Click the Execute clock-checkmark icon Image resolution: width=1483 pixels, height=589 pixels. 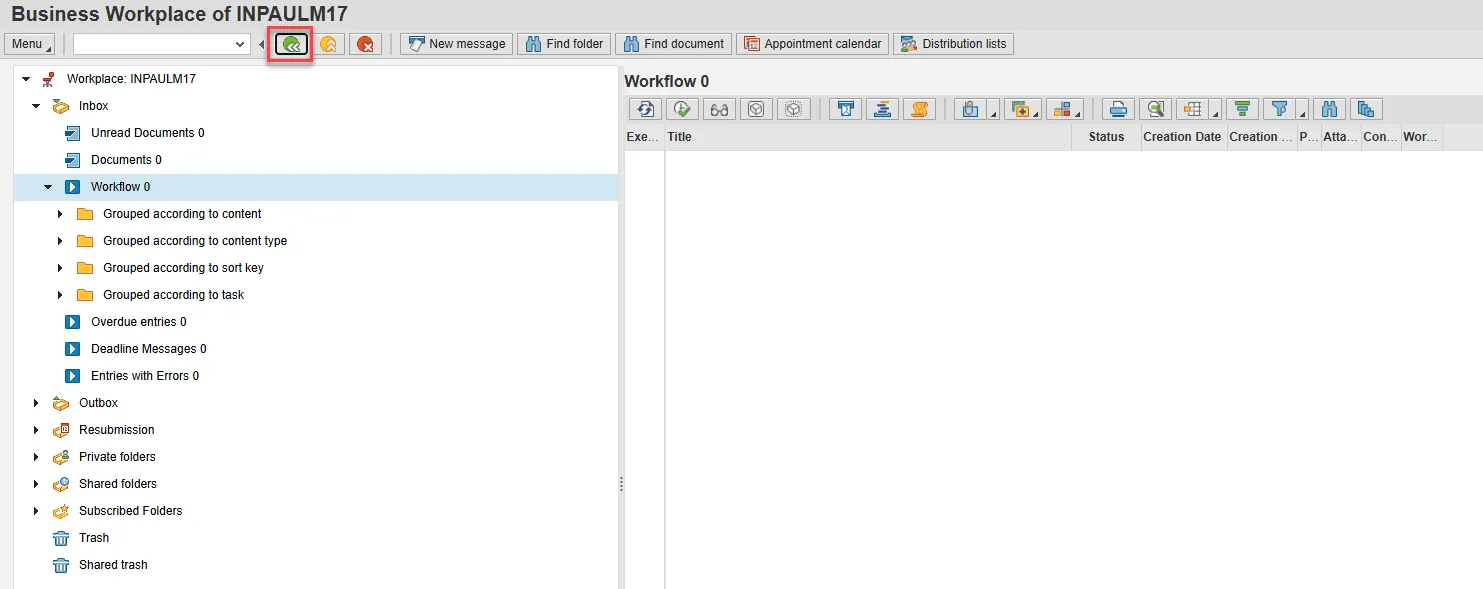point(682,109)
